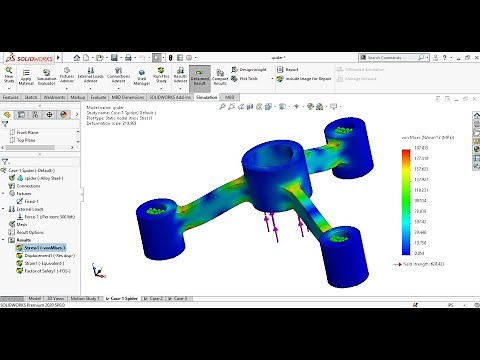The image size is (480, 360).
Task: Click the Search Commands input field
Action: click(x=393, y=58)
